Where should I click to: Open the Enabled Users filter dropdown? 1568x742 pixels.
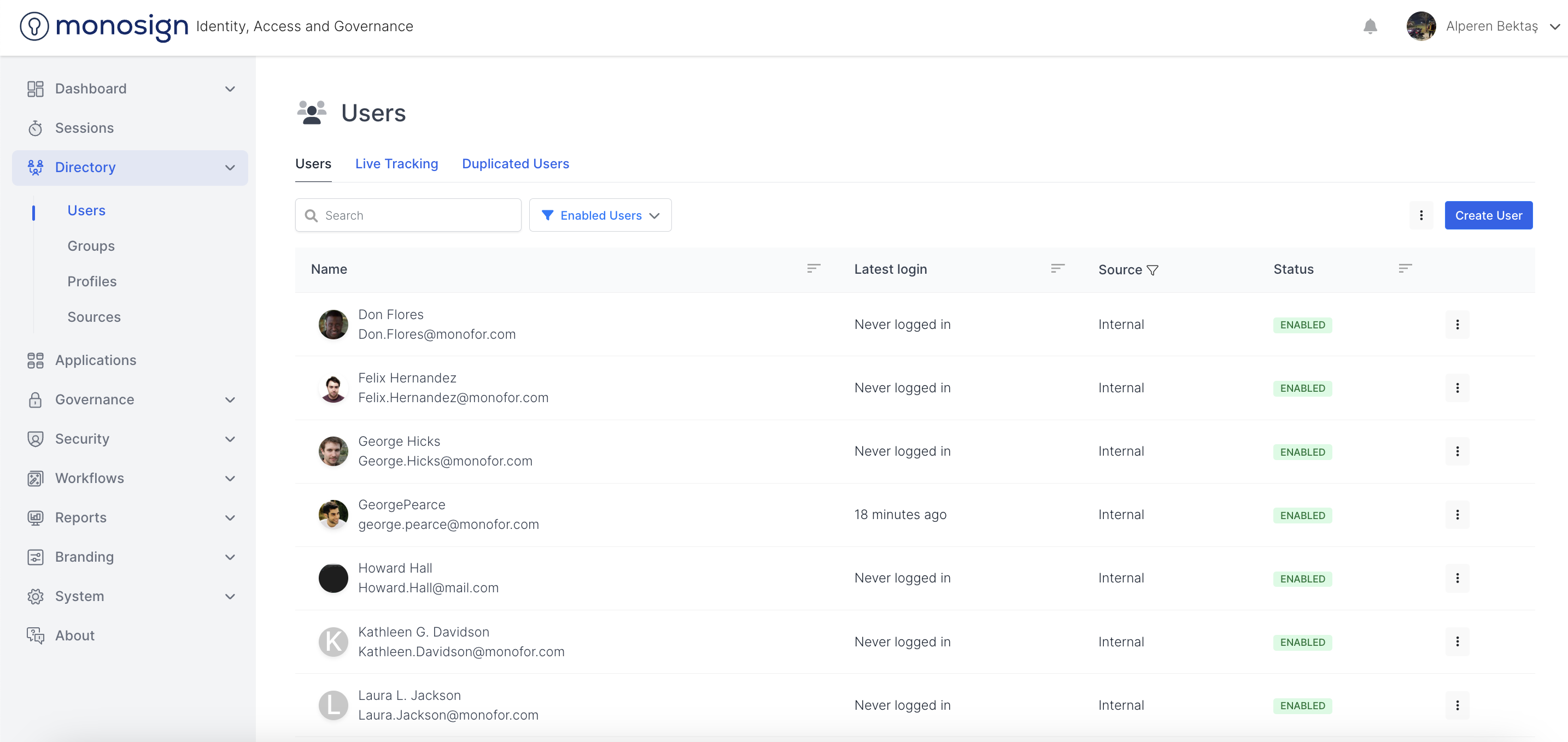click(600, 215)
